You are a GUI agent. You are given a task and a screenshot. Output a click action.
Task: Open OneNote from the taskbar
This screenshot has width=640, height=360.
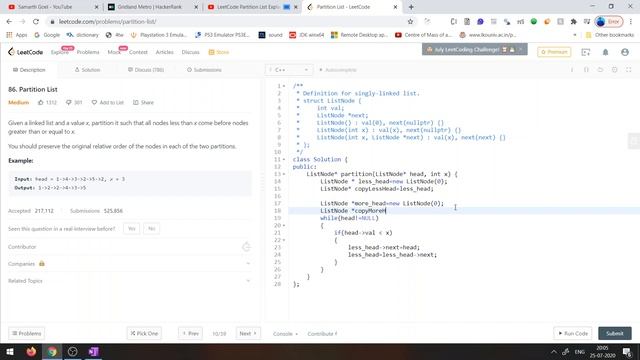93,352
